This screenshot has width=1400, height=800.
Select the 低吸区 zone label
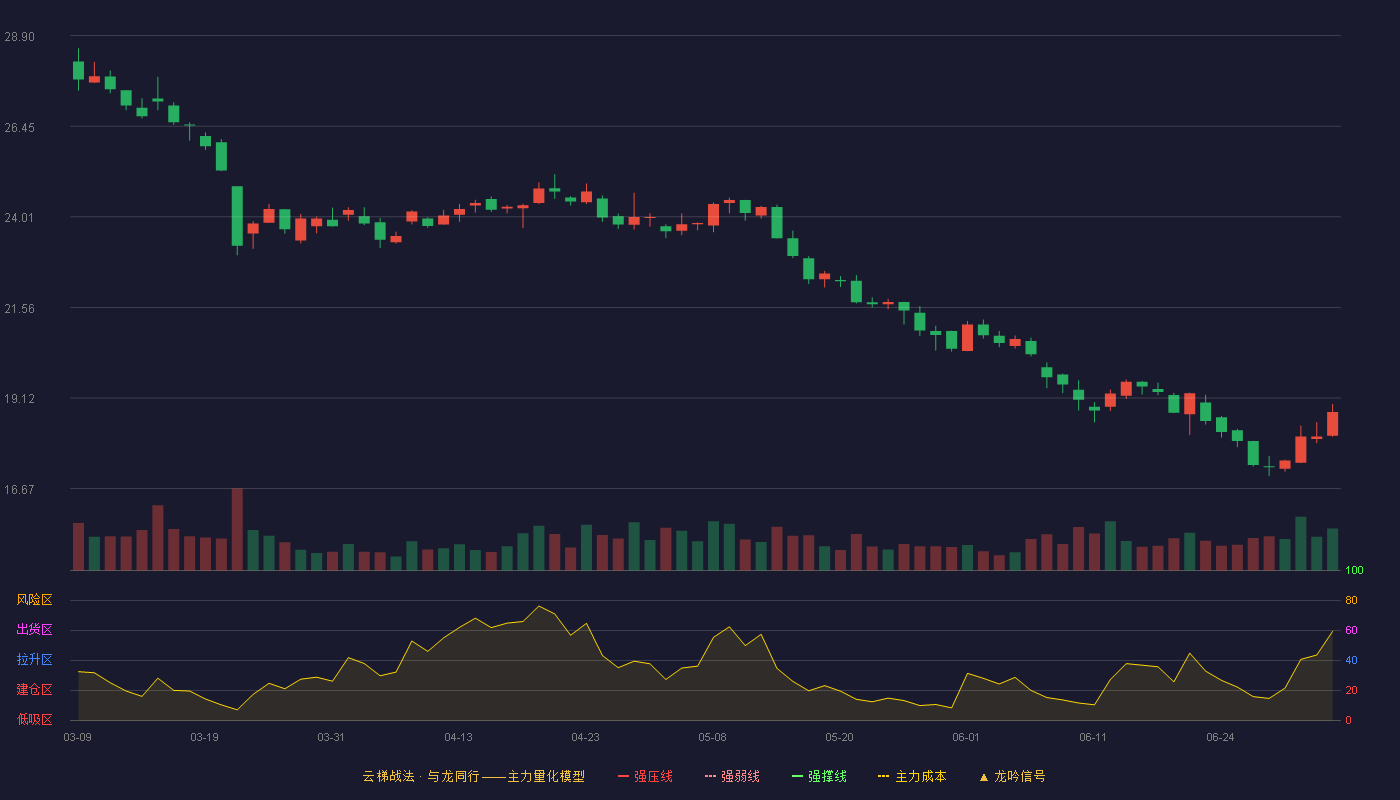click(x=34, y=719)
